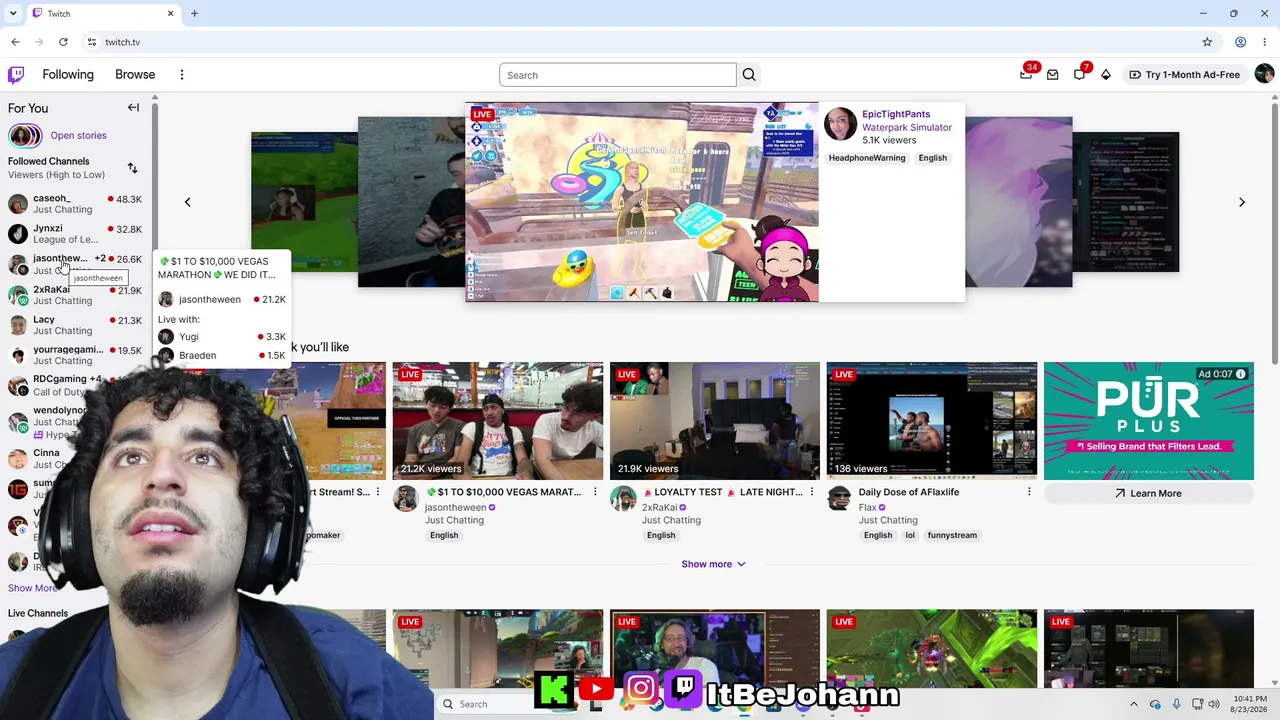1280x720 pixels.
Task: Select the funnystream tag
Action: point(952,535)
